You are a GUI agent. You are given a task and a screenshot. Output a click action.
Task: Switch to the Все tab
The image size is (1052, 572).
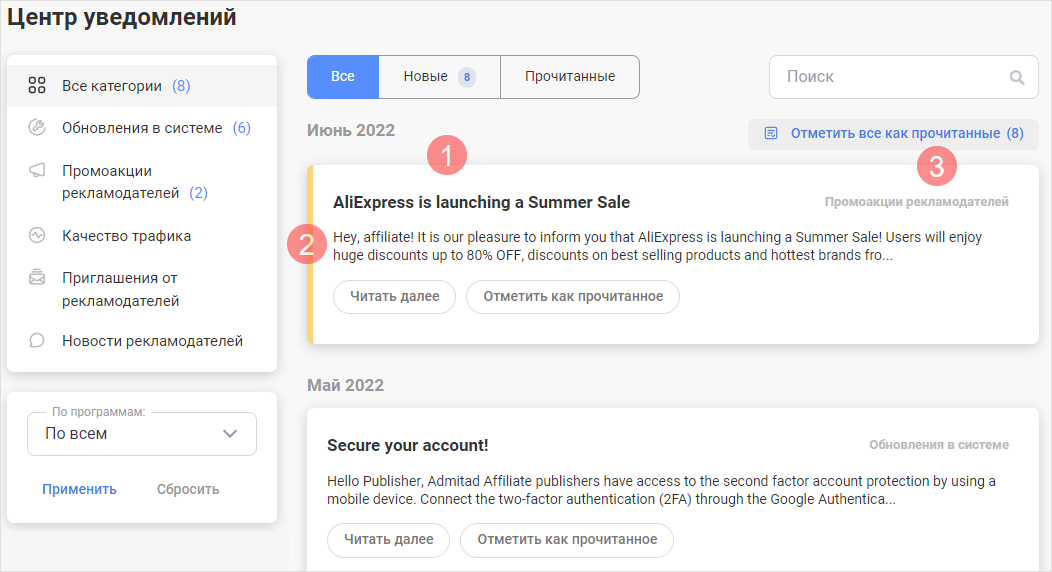(343, 77)
